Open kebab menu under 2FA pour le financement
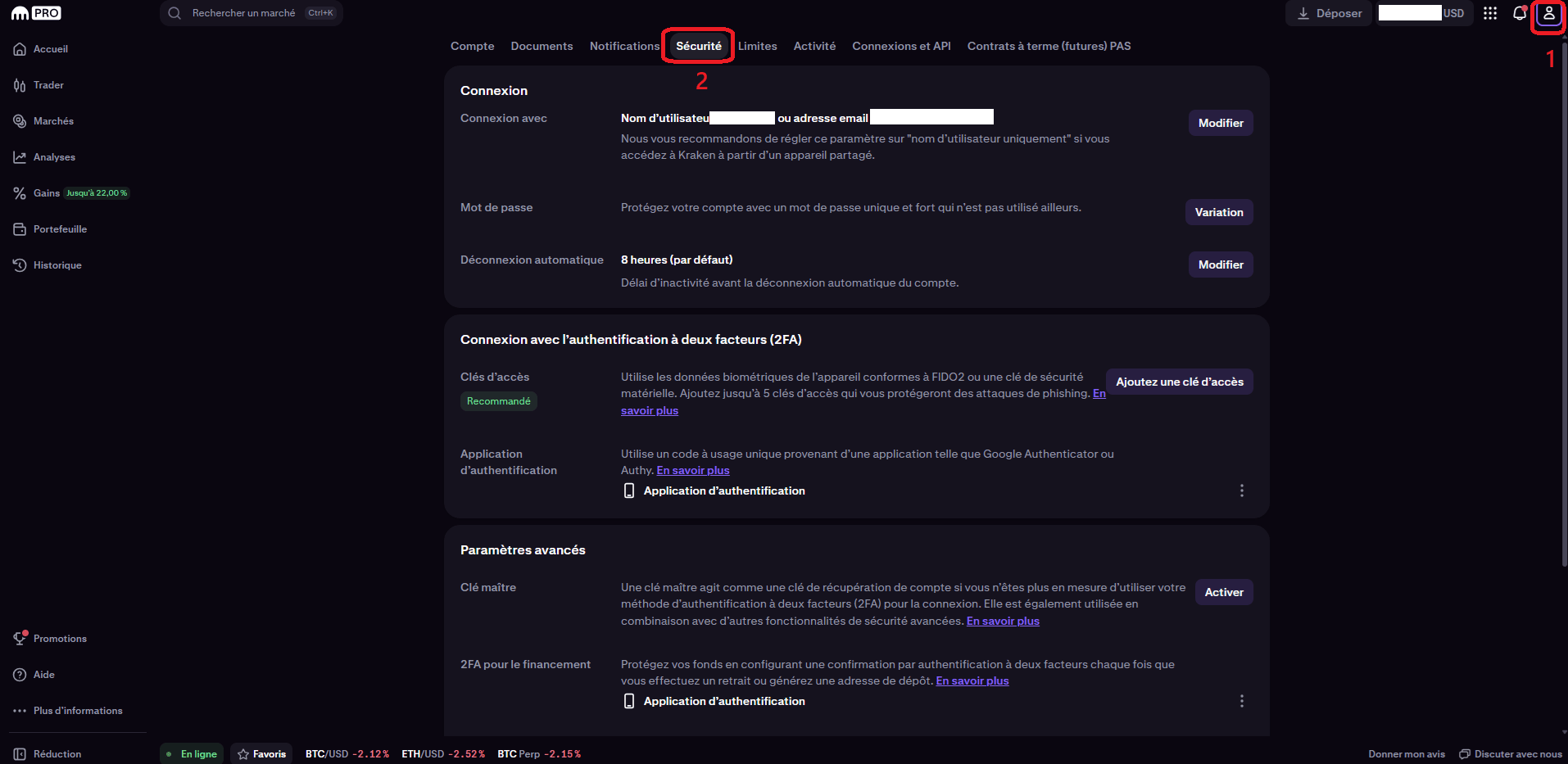The image size is (1568, 764). click(1241, 701)
